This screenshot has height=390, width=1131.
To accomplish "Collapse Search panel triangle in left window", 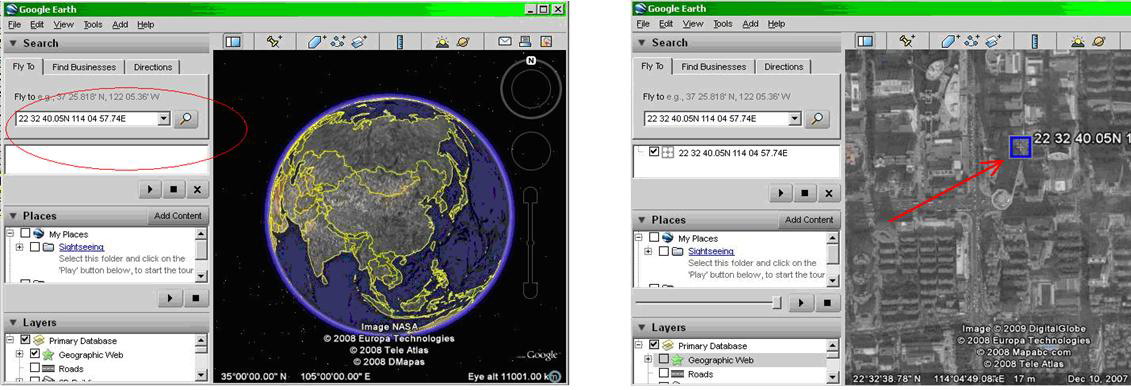I will (x=13, y=43).
